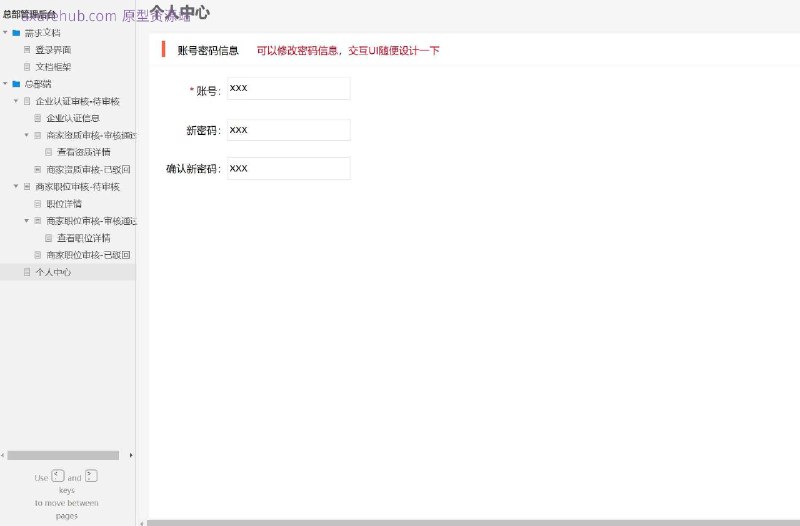Click the 账号密码信息 section heading

coord(208,50)
